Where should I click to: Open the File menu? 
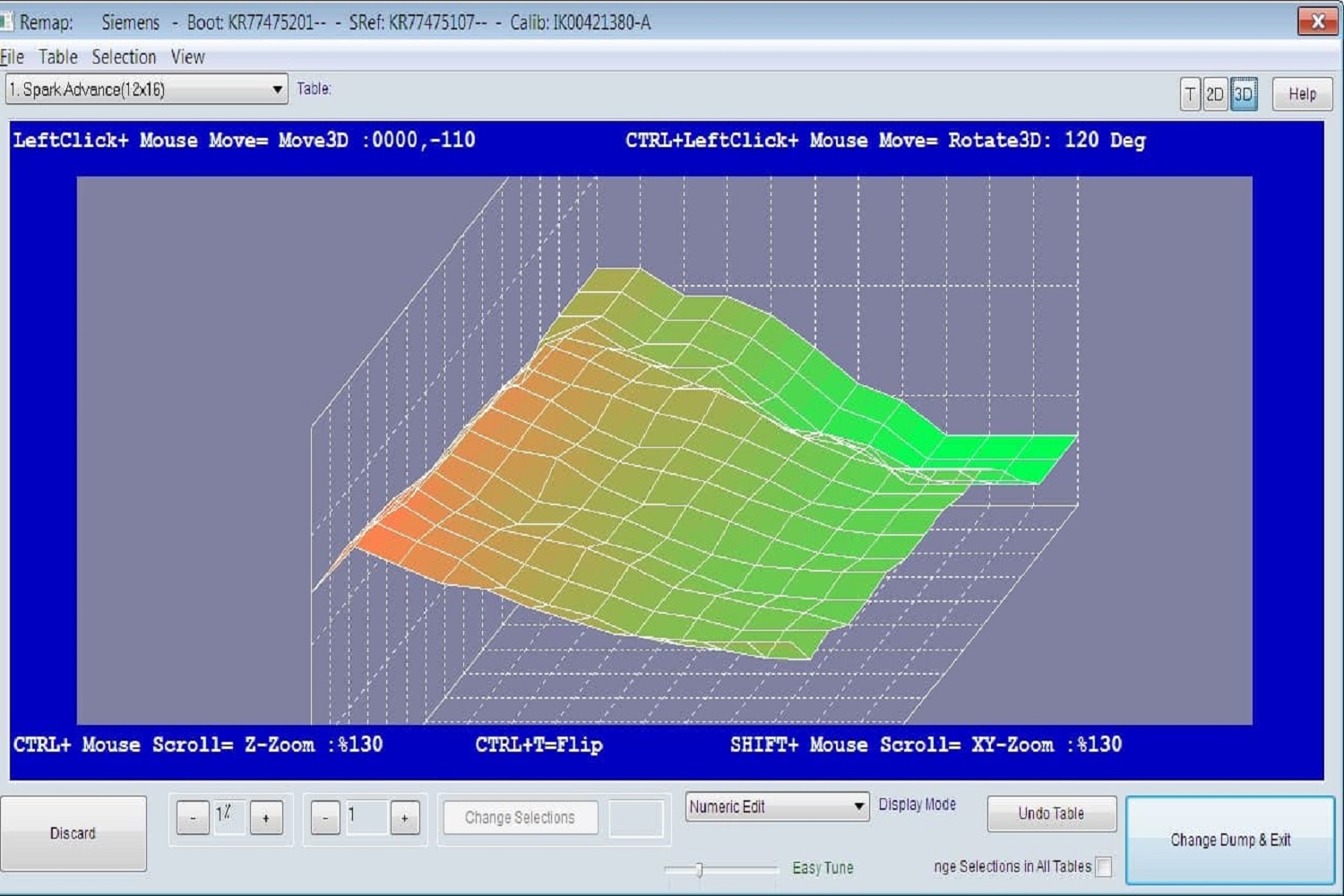click(13, 57)
